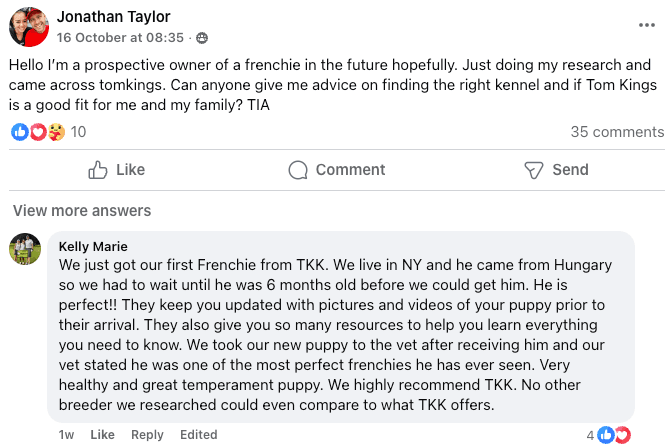Open the 35 comments list
The image size is (671, 447).
[616, 132]
